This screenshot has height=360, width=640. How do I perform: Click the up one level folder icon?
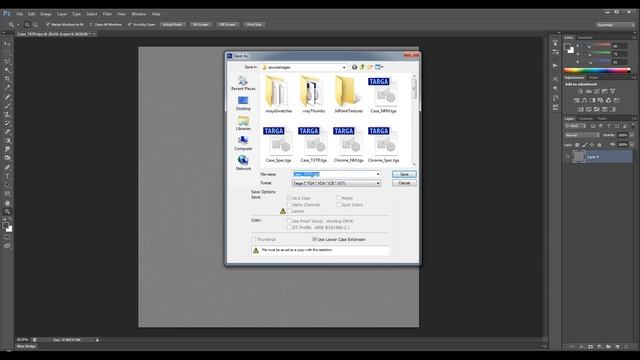pyautogui.click(x=362, y=67)
